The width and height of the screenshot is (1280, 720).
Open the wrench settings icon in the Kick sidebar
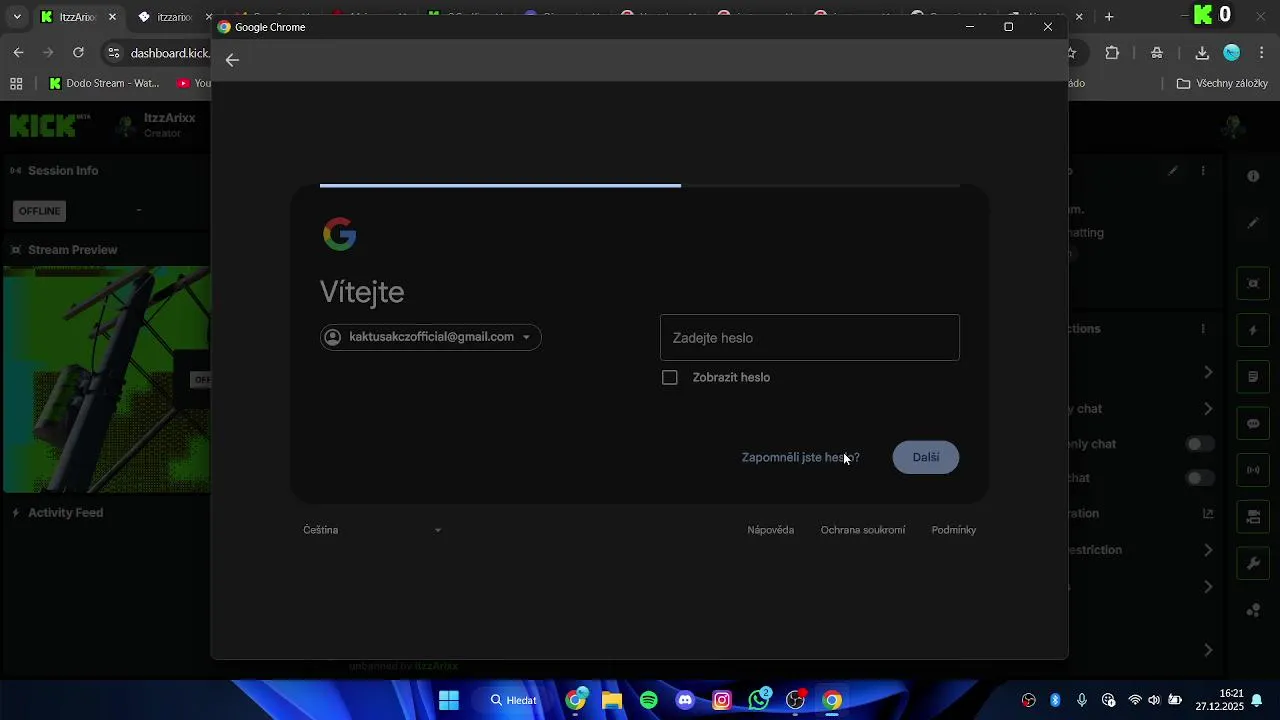pyautogui.click(x=1253, y=563)
